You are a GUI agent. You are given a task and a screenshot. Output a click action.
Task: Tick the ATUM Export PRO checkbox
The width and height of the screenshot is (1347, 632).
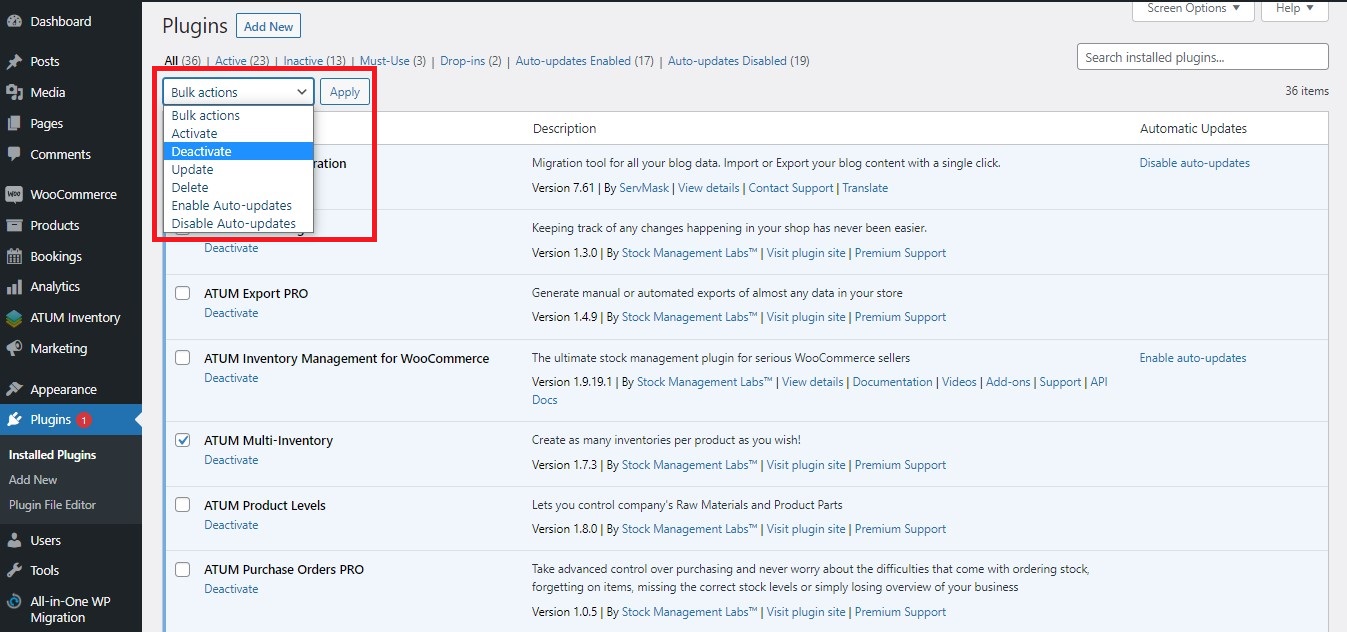point(183,293)
